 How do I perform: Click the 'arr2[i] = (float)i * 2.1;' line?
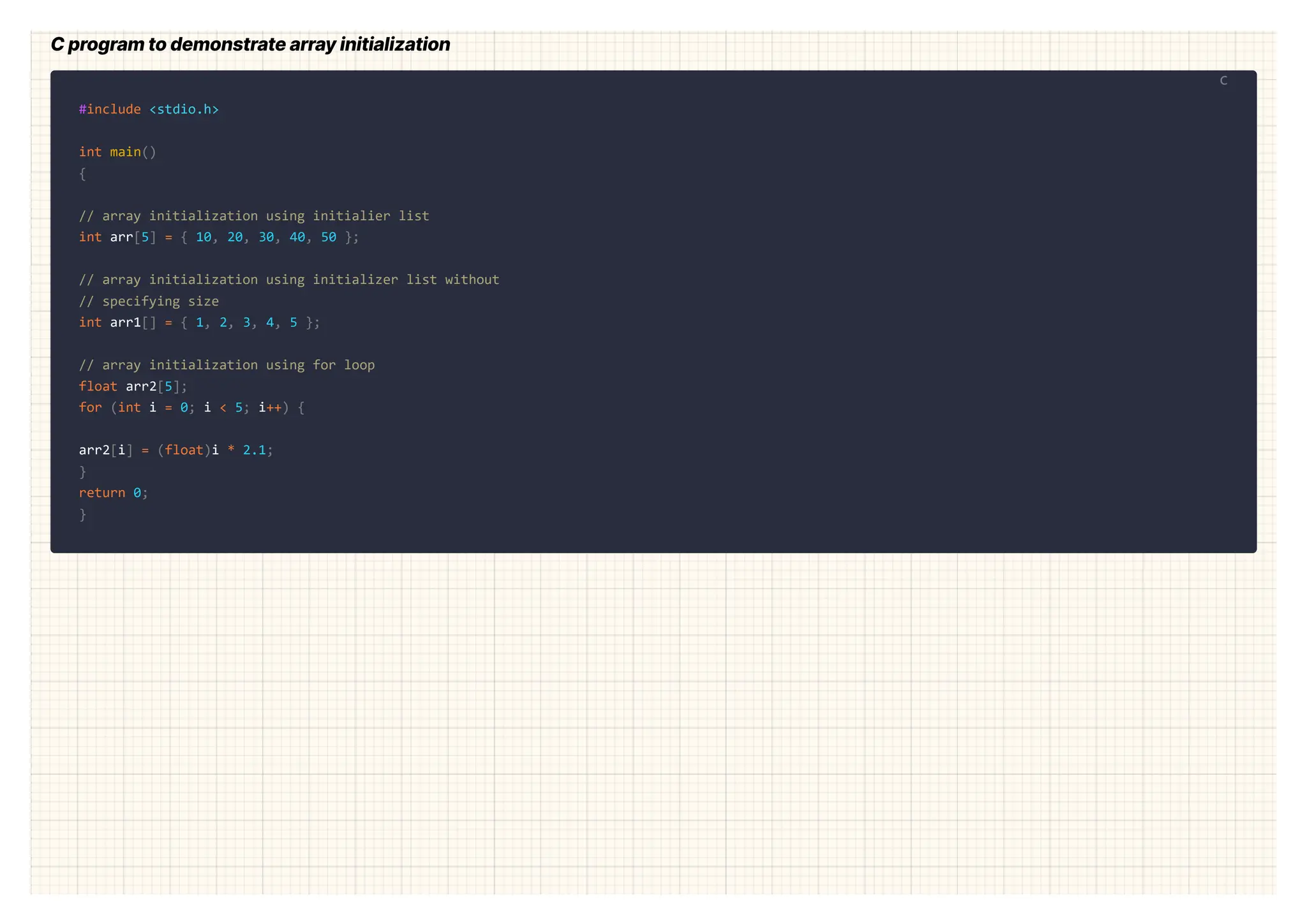pos(176,450)
